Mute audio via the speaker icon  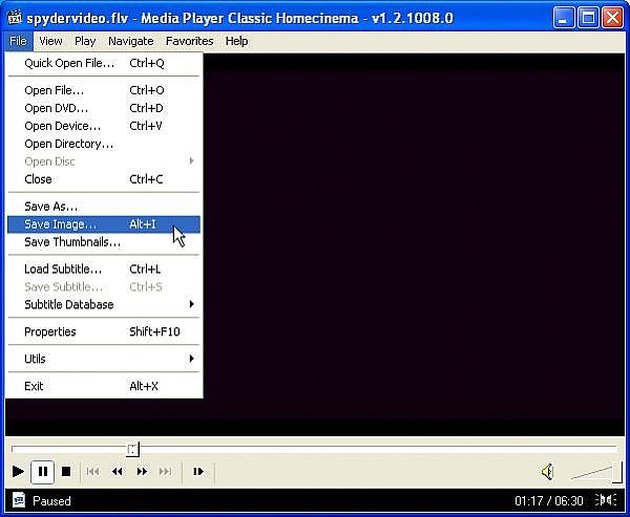pyautogui.click(x=547, y=471)
